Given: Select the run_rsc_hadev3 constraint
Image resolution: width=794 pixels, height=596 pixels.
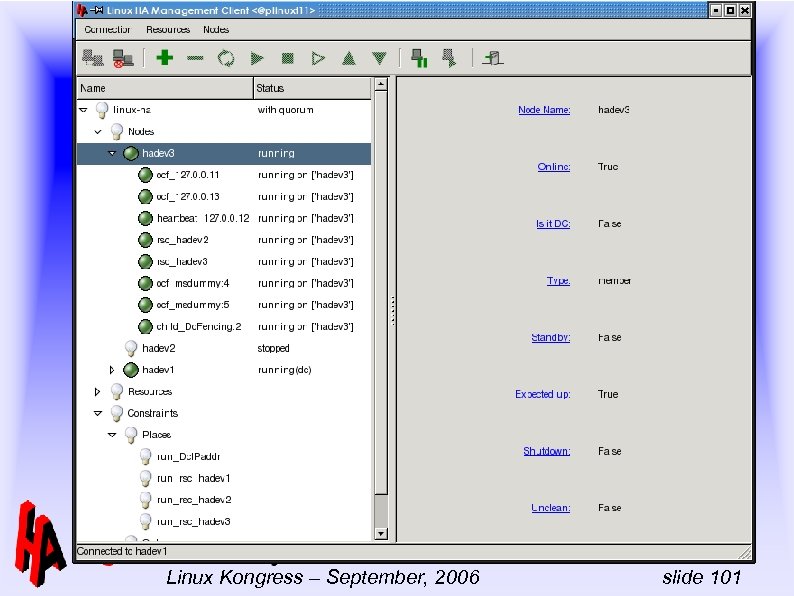Looking at the screenshot, I should pyautogui.click(x=224, y=522).
